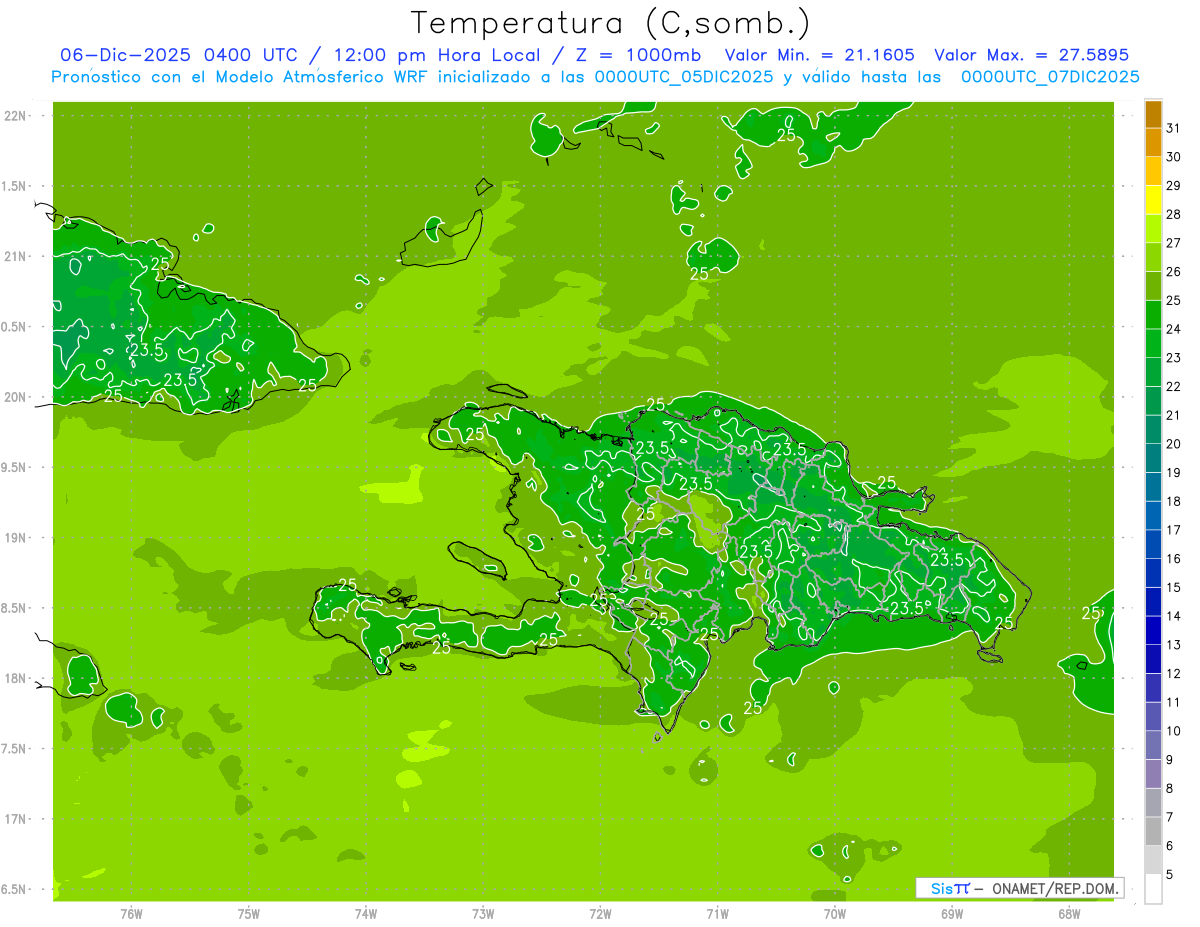Click the "69W" longitude axis label
Screen dimensions: 1200x927
(x=952, y=913)
